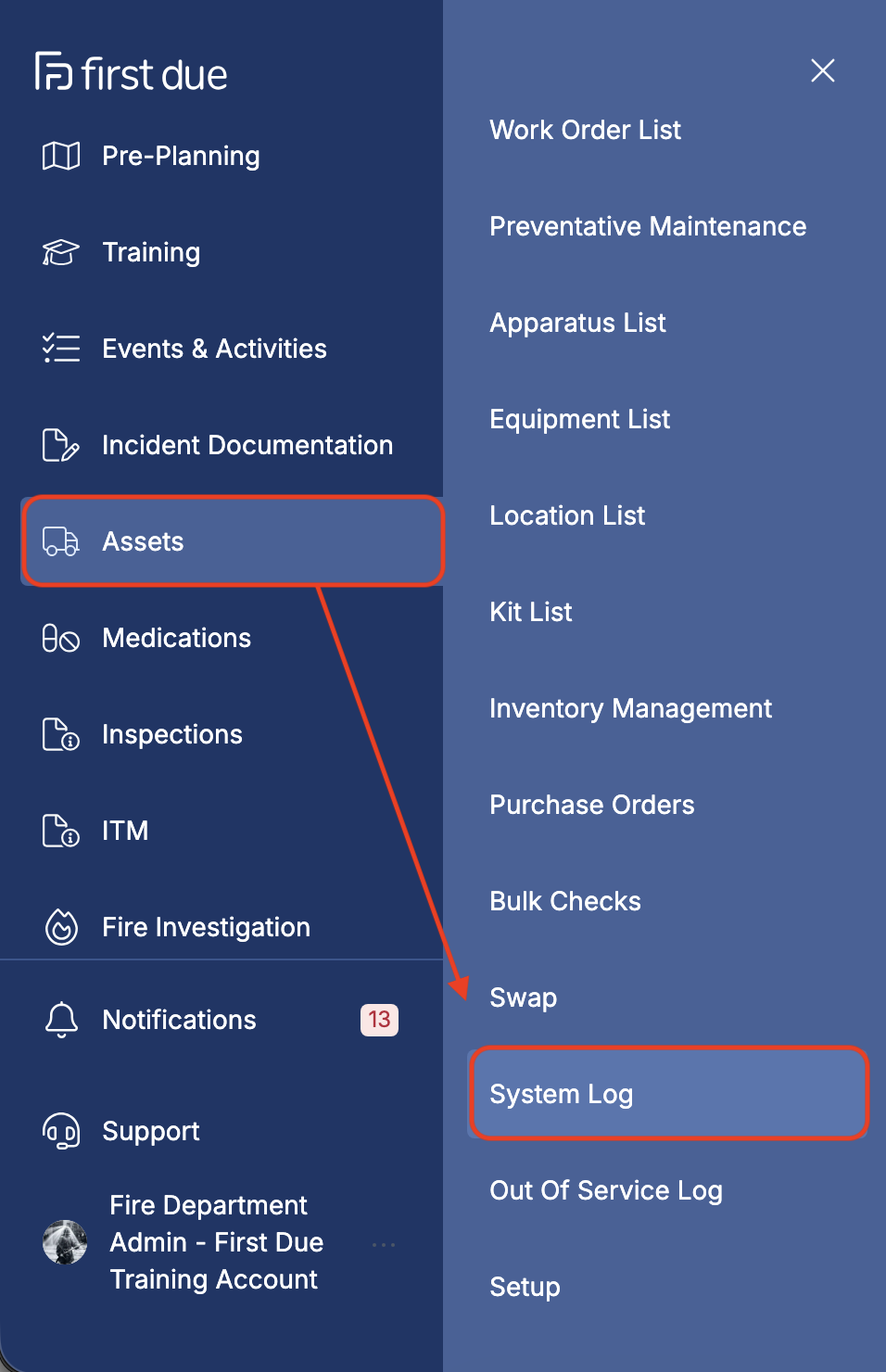886x1372 pixels.
Task: Close the Assets submenu panel
Action: 823,70
